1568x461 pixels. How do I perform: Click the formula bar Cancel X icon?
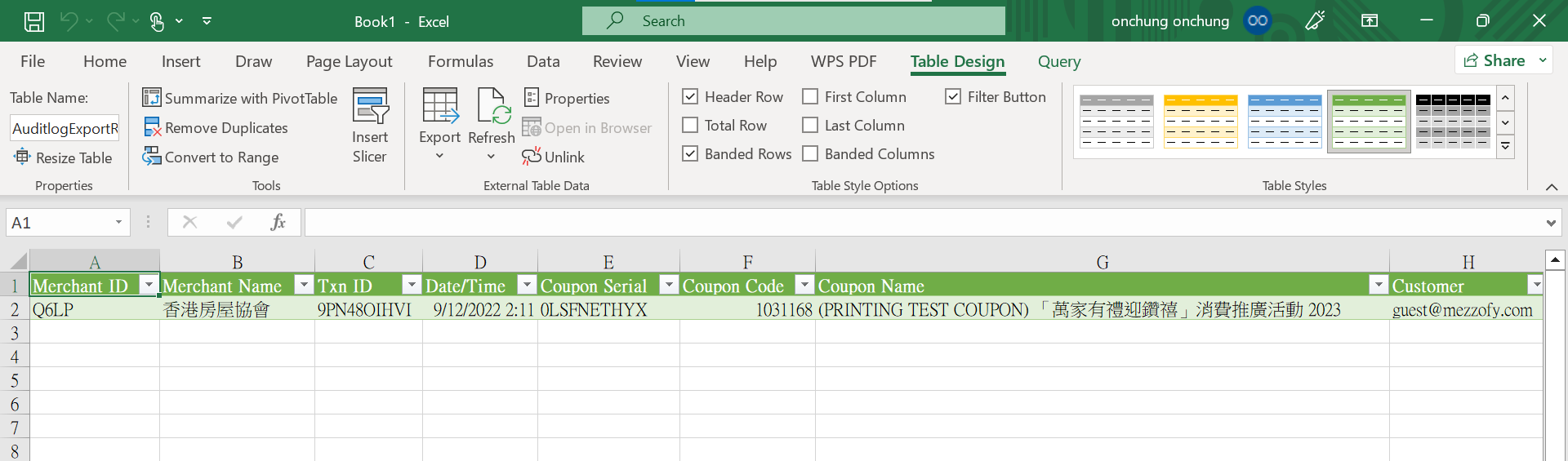point(189,222)
